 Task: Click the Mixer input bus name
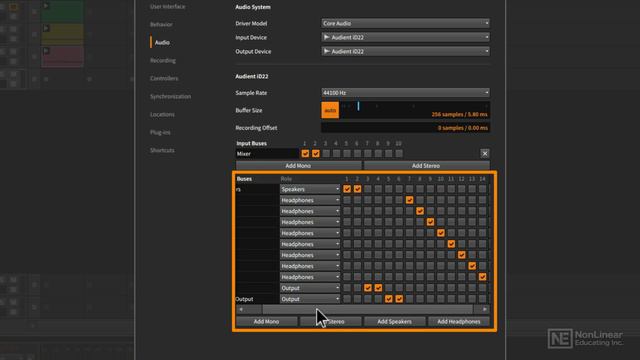pos(267,153)
